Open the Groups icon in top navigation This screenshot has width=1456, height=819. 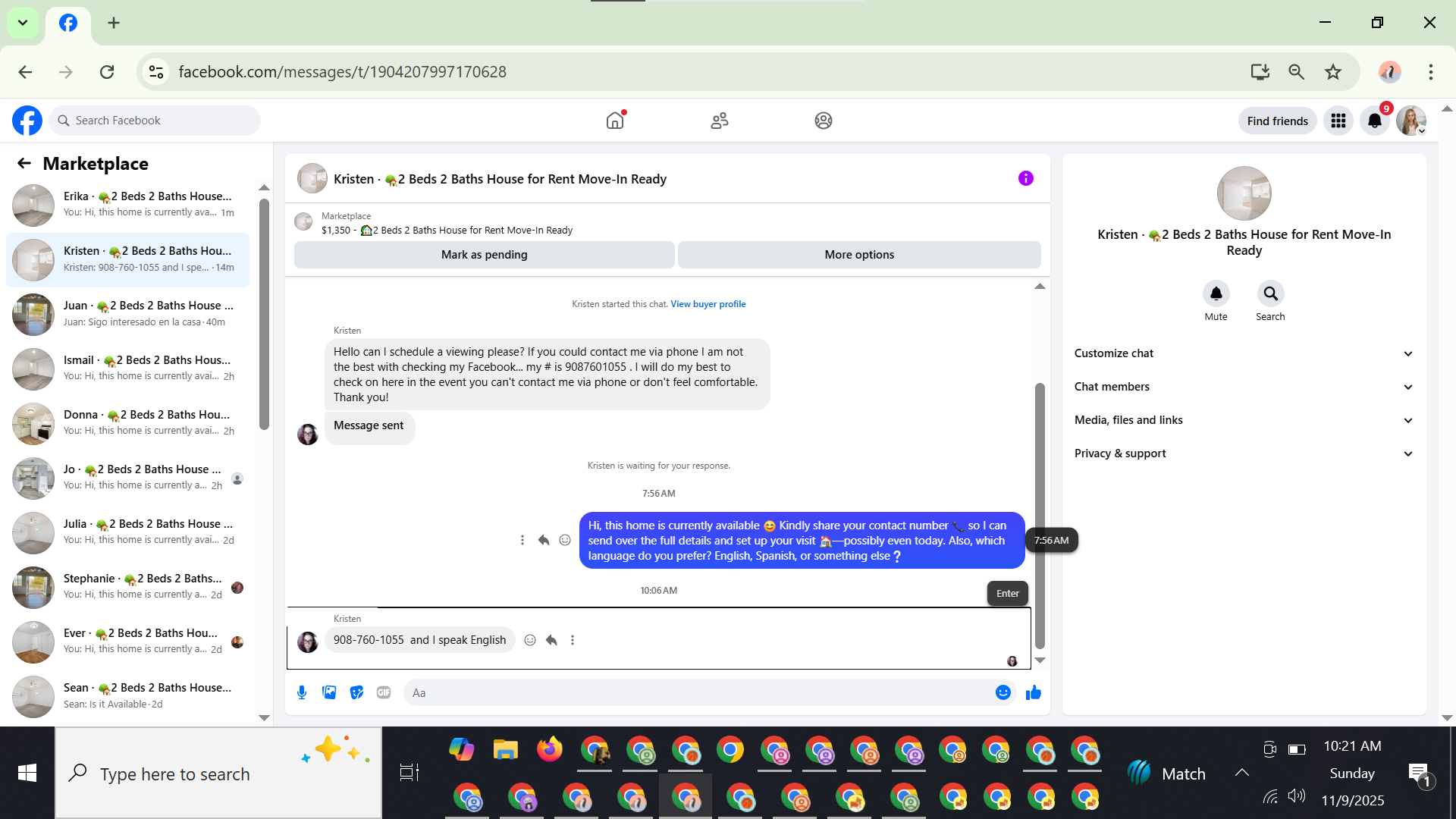(824, 121)
